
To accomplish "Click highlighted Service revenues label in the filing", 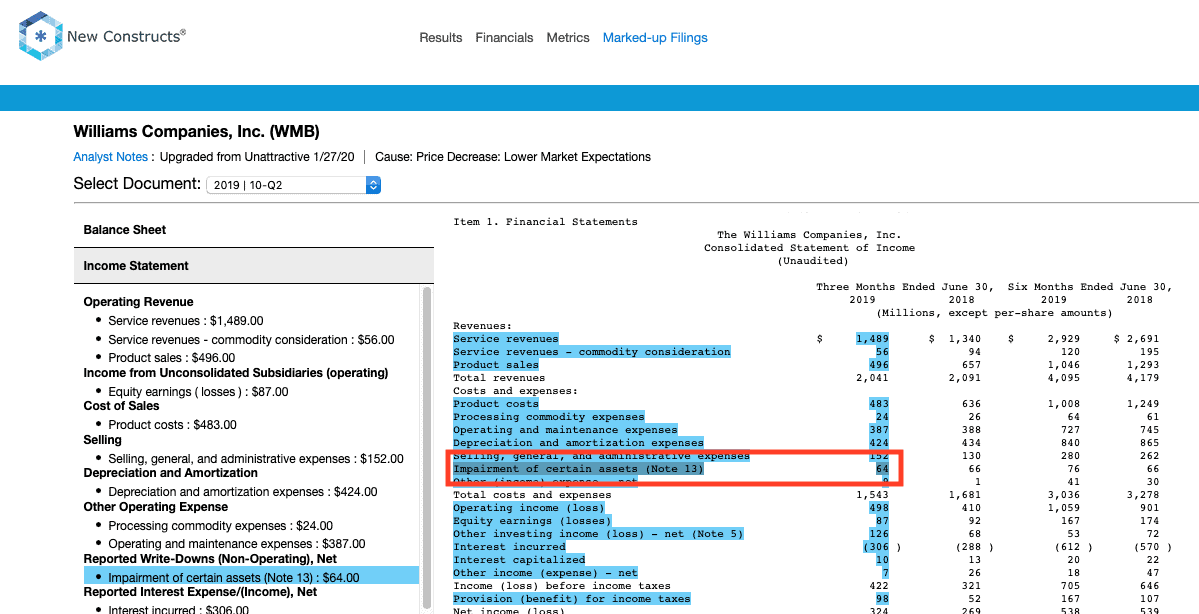I will pyautogui.click(x=505, y=339).
